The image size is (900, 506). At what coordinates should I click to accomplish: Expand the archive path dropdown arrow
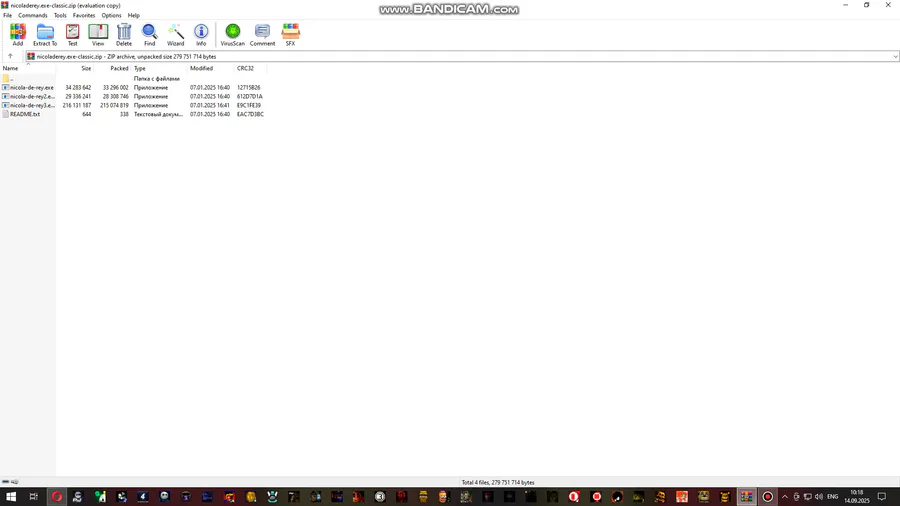tap(895, 57)
